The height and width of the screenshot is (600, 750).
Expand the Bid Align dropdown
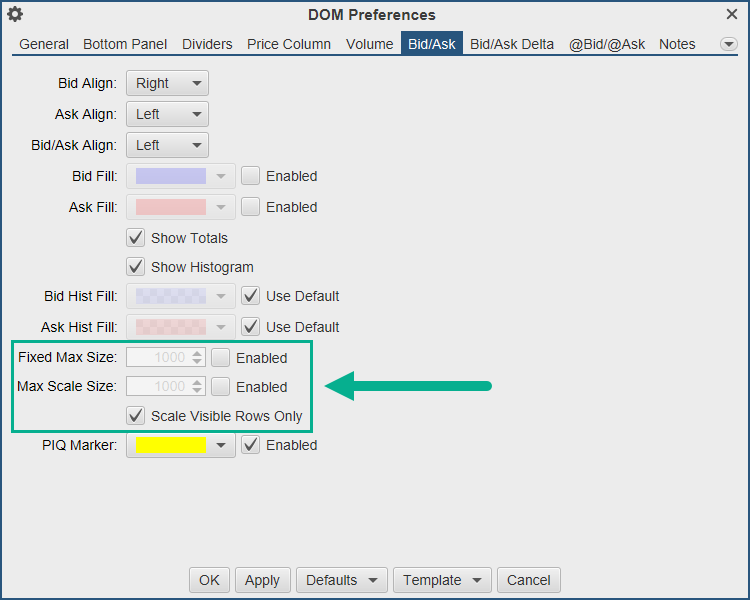pyautogui.click(x=167, y=83)
